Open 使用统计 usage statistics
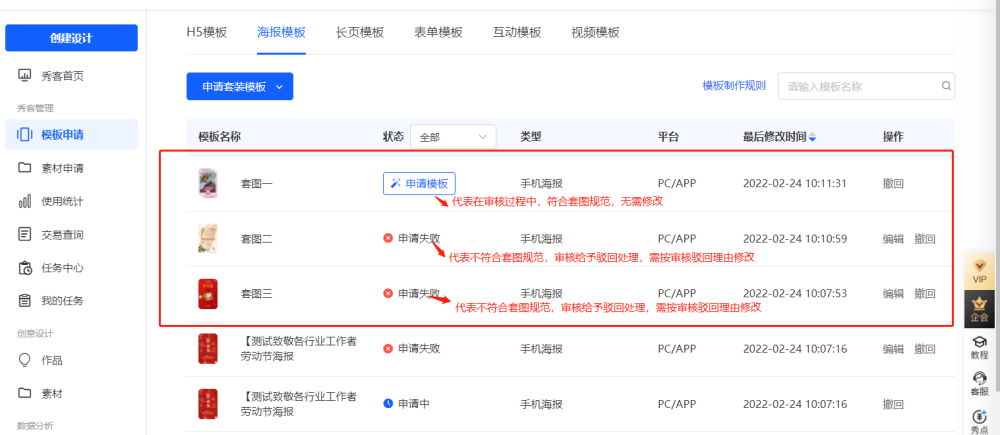Image resolution: width=1000 pixels, height=435 pixels. pyautogui.click(x=62, y=201)
